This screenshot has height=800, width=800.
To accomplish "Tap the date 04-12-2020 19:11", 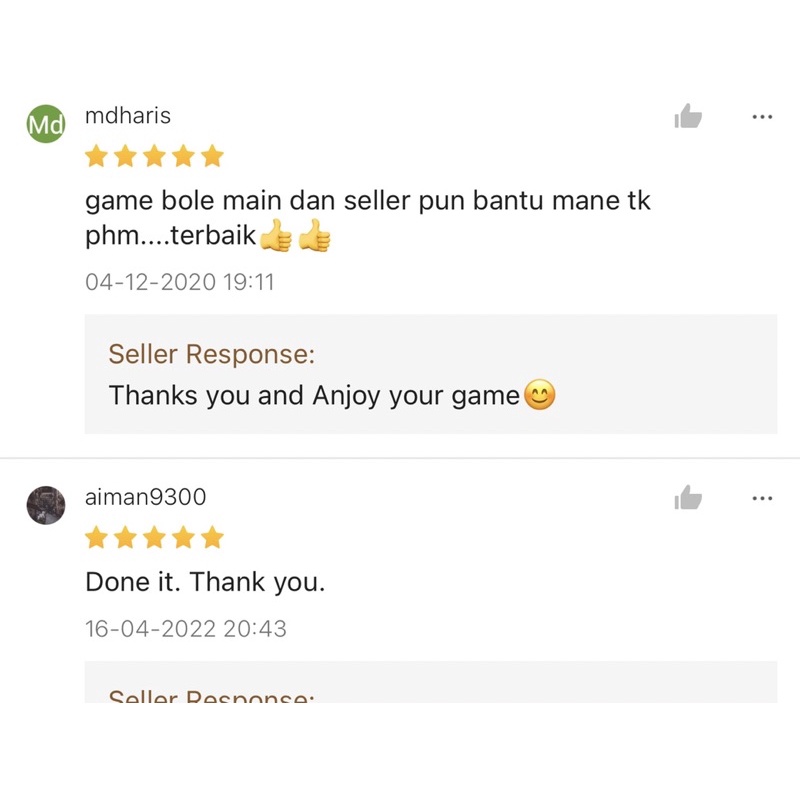I will 180,282.
